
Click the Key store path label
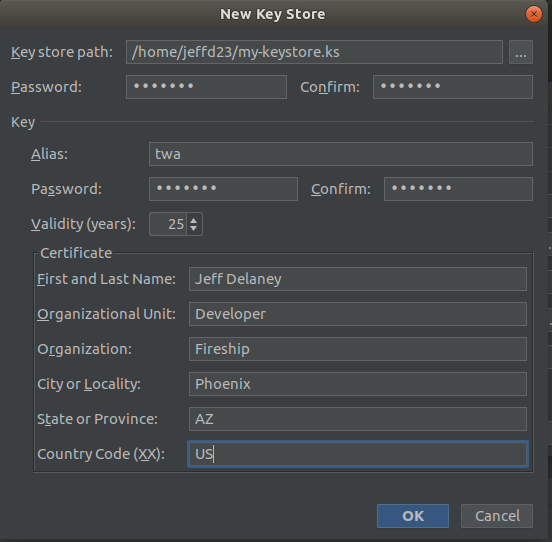[x=62, y=52]
